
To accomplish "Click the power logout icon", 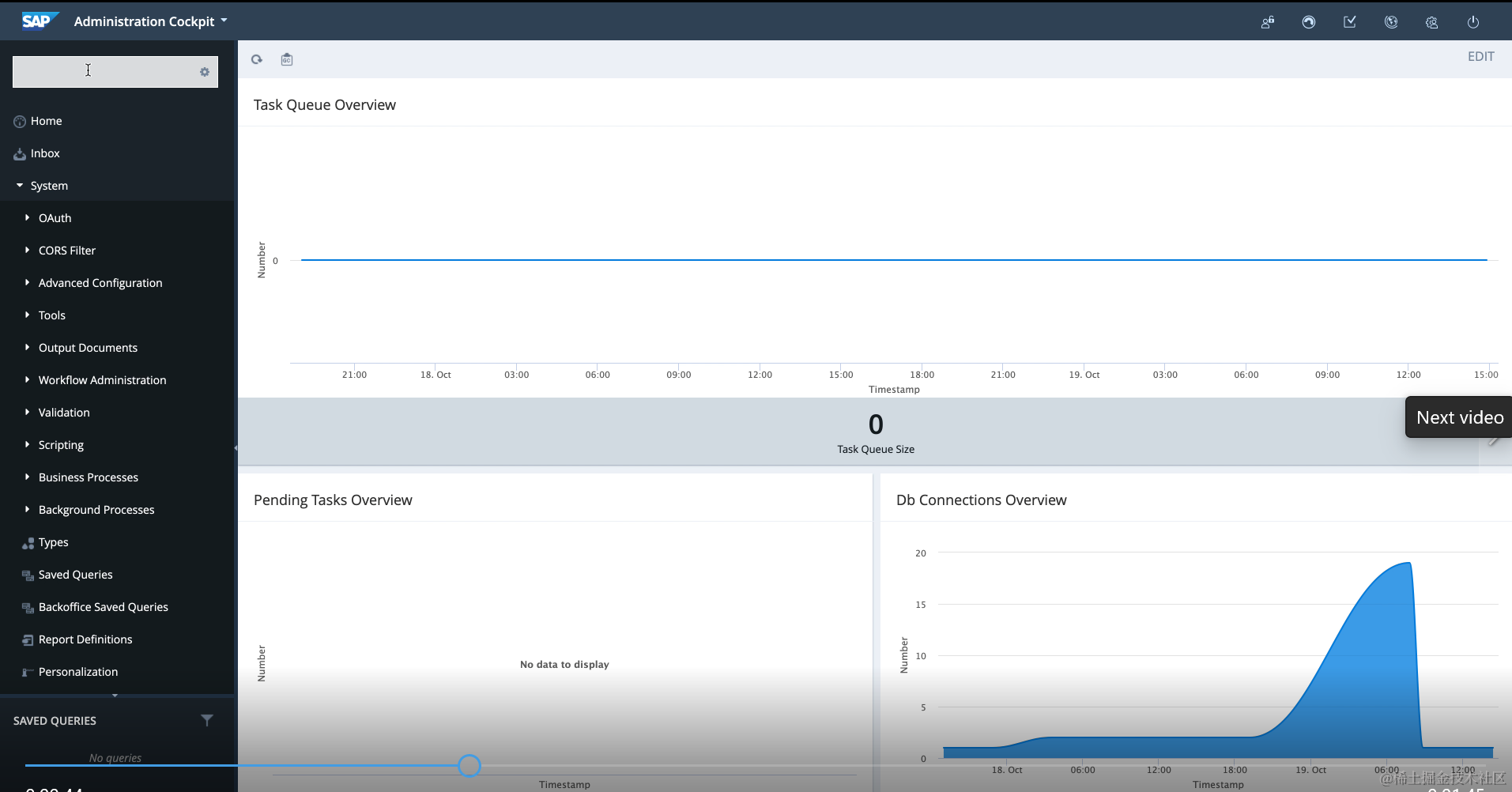I will pos(1473,22).
